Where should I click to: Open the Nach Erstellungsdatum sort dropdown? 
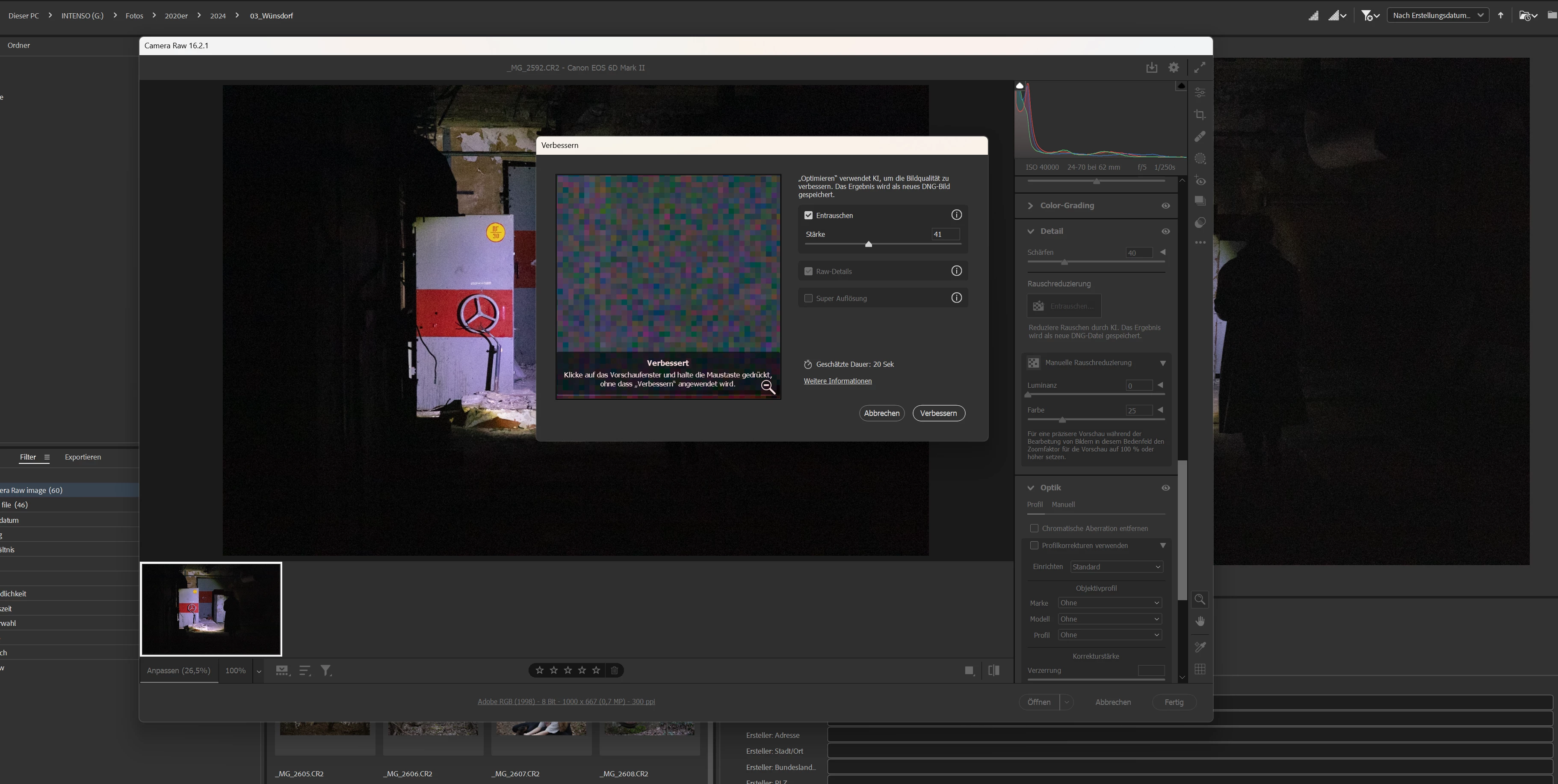click(x=1437, y=16)
